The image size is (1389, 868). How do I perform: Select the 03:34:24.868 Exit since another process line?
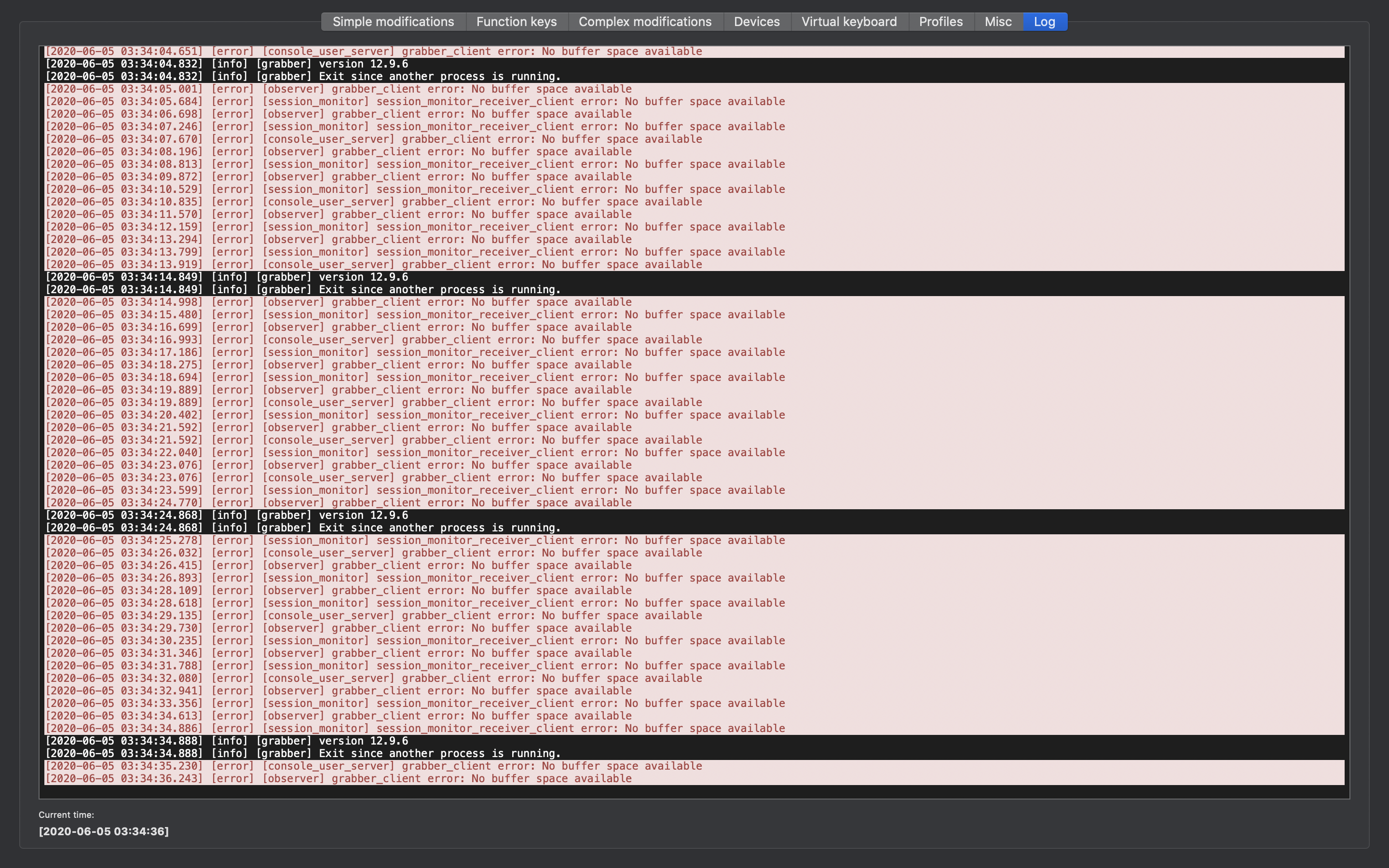tap(302, 528)
